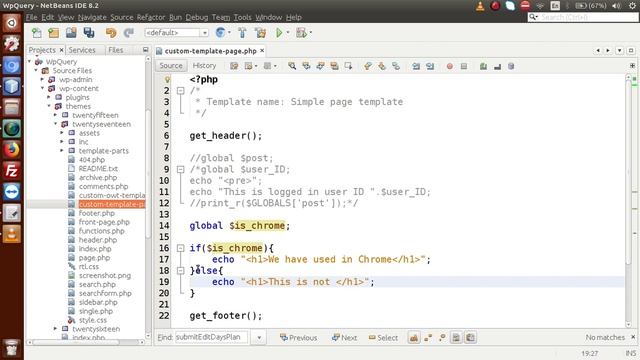Click the Last Edit editor toolbar icon
Viewport: 640px width, 360px height.
click(x=234, y=66)
